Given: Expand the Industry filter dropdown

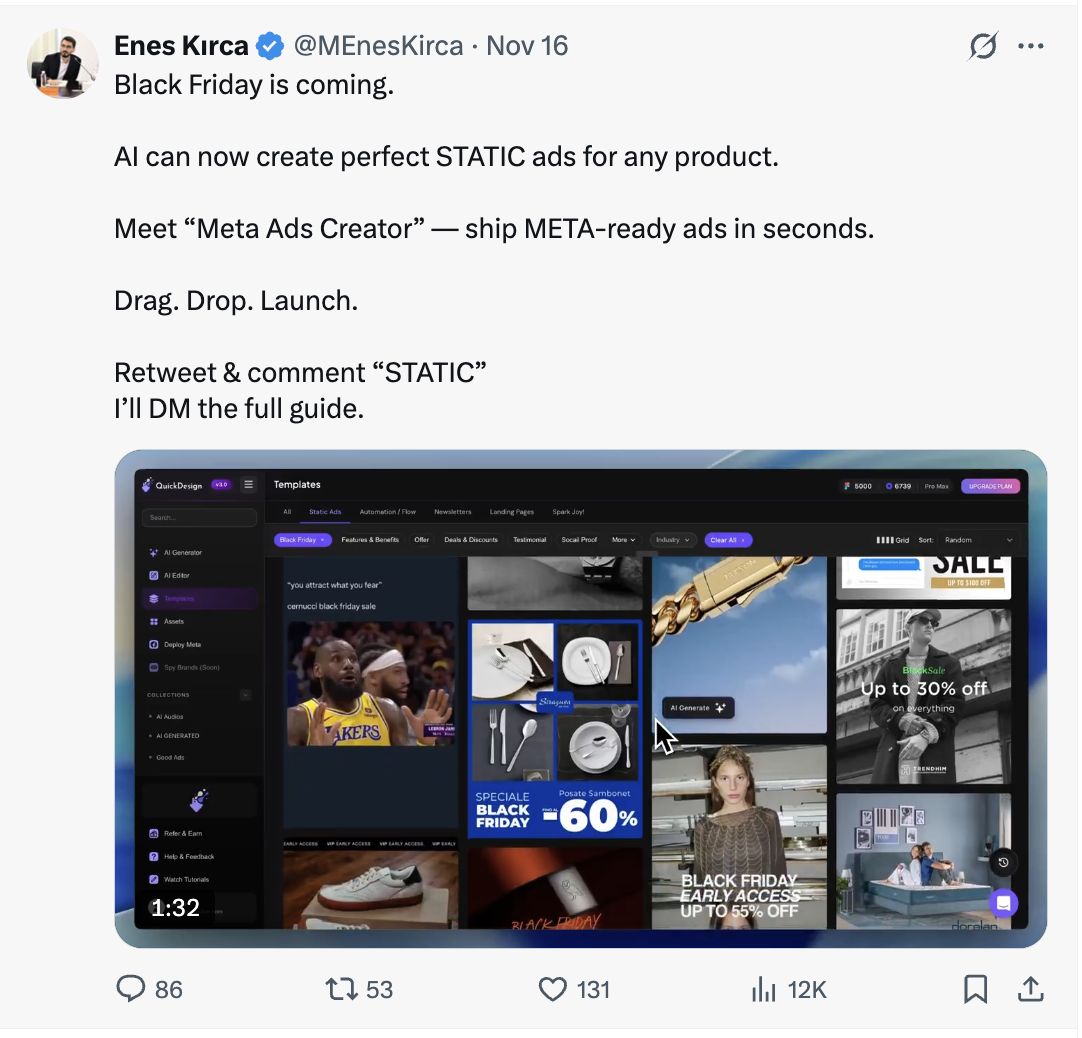Looking at the screenshot, I should coord(673,540).
